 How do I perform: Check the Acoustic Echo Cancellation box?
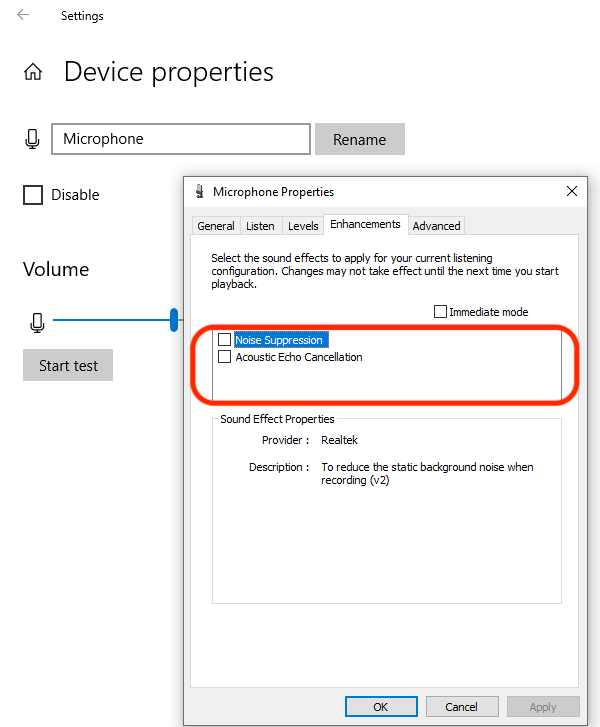click(x=224, y=357)
